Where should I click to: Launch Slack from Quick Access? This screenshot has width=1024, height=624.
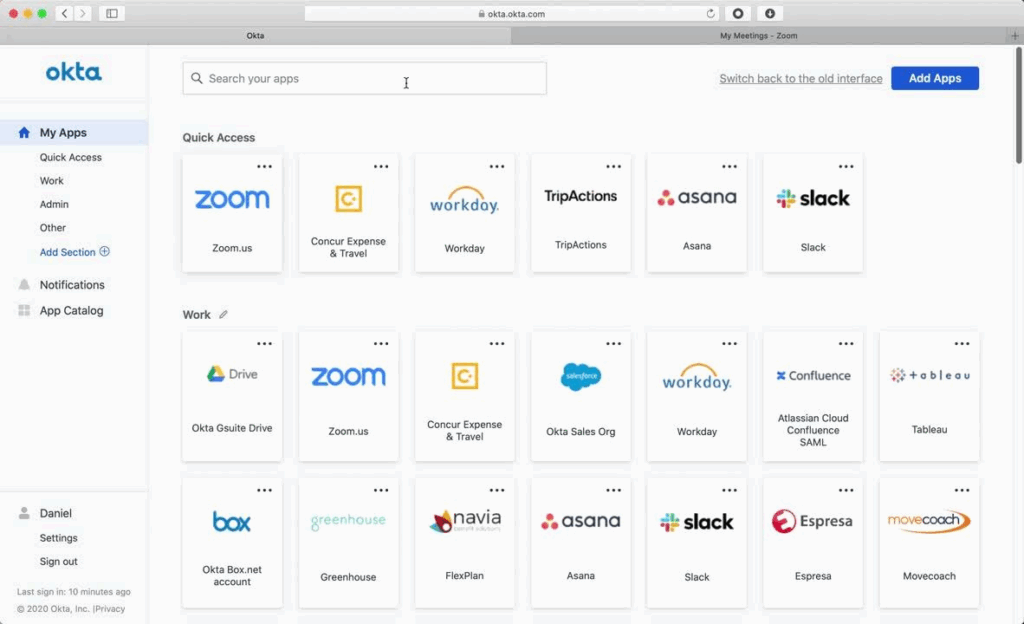813,212
